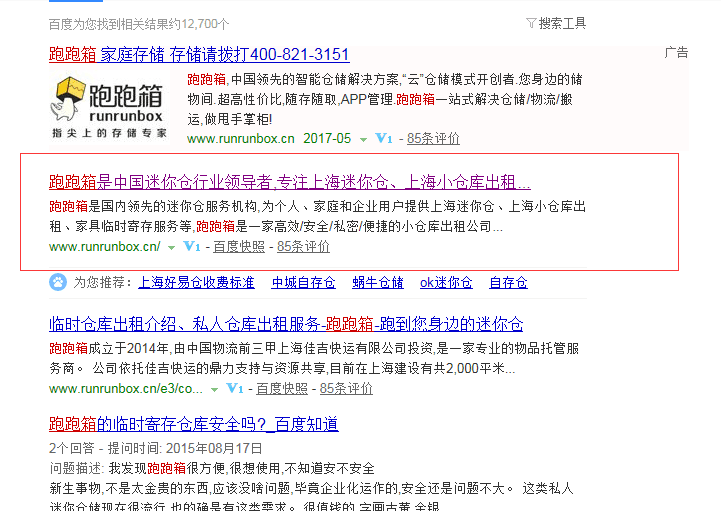This screenshot has width=721, height=511.
Task: Open 85条评价 of the e3/co result
Action: [346, 389]
